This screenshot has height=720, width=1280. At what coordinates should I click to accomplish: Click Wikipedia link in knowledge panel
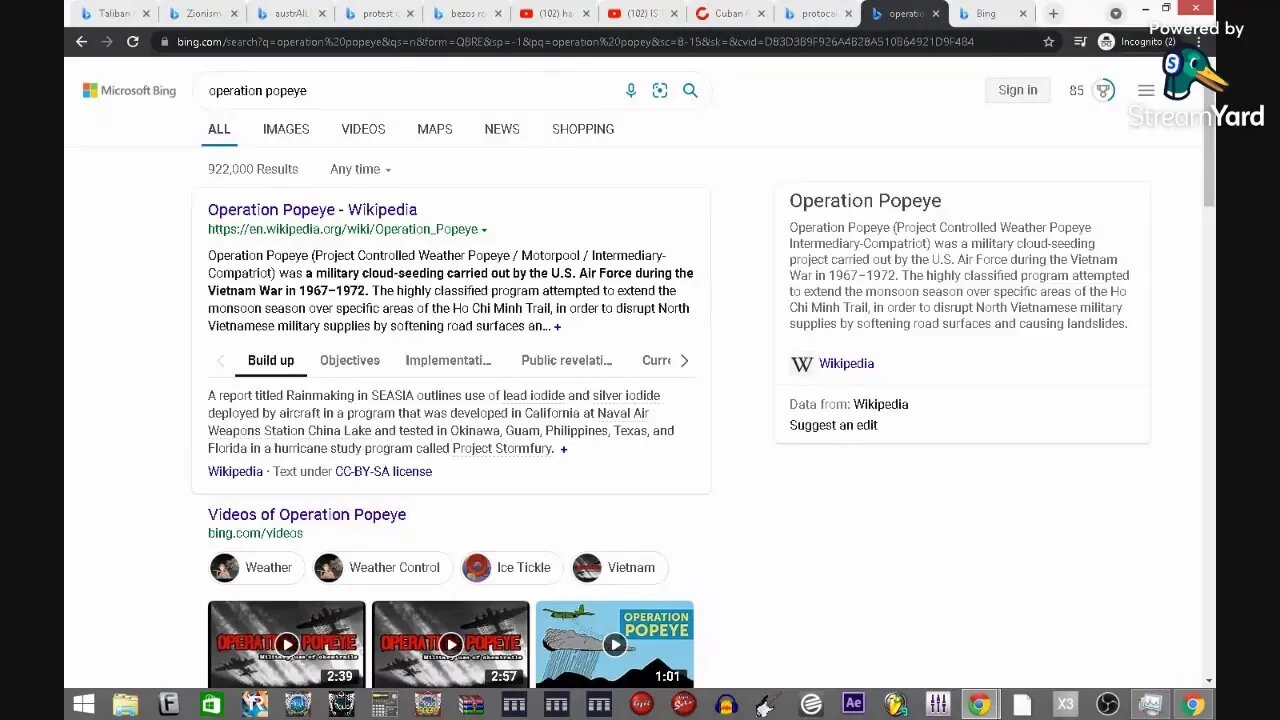[846, 364]
